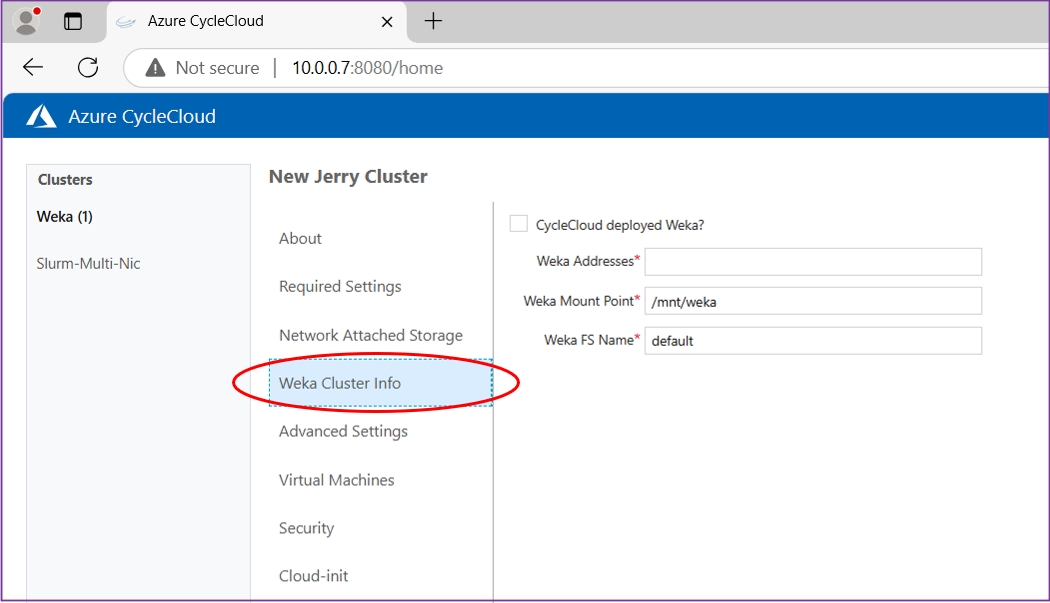Select the Weka (1) cluster entry
The image size is (1050, 603).
[x=65, y=216]
